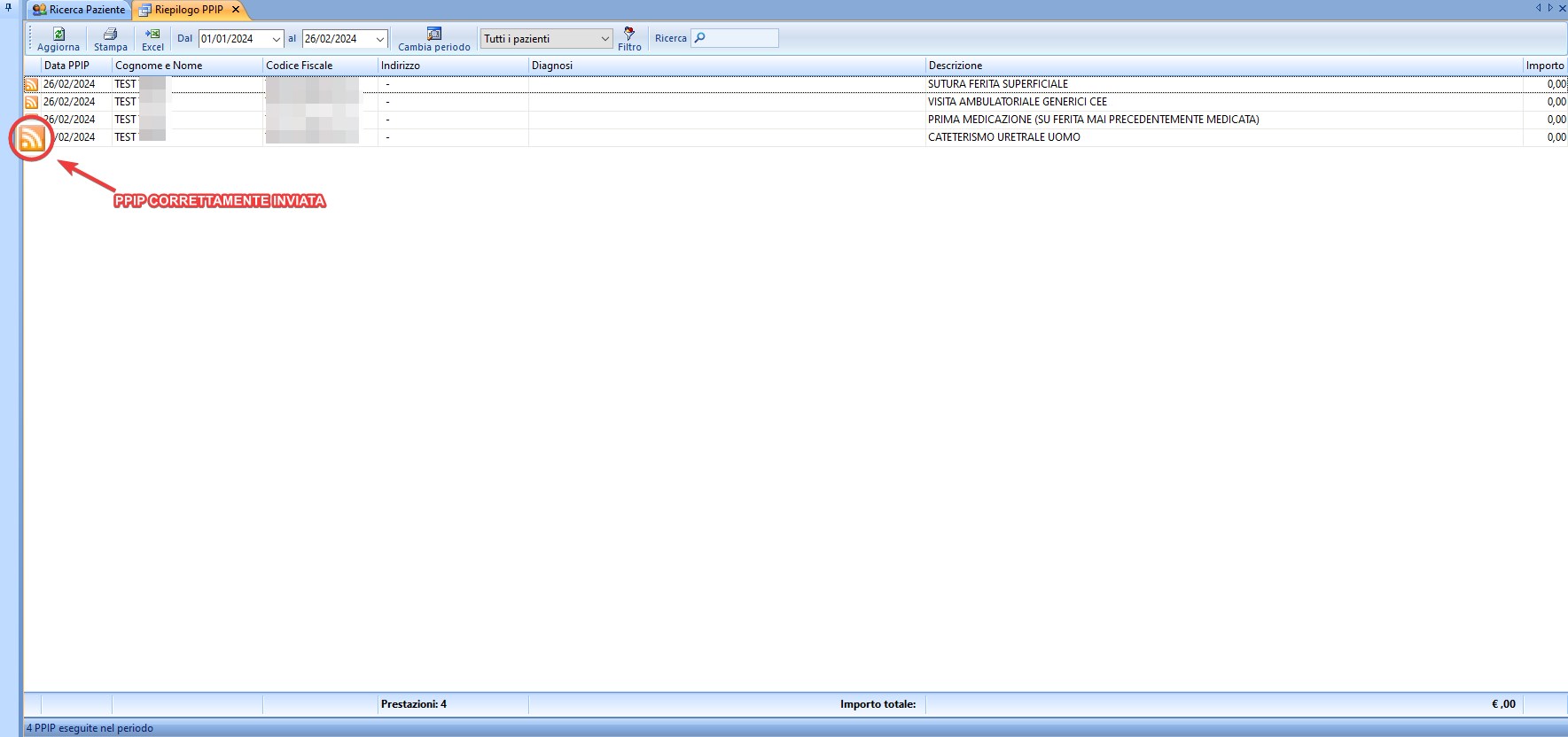Viewport: 1568px width, 737px height.
Task: Open the al end date dropdown
Action: [380, 39]
